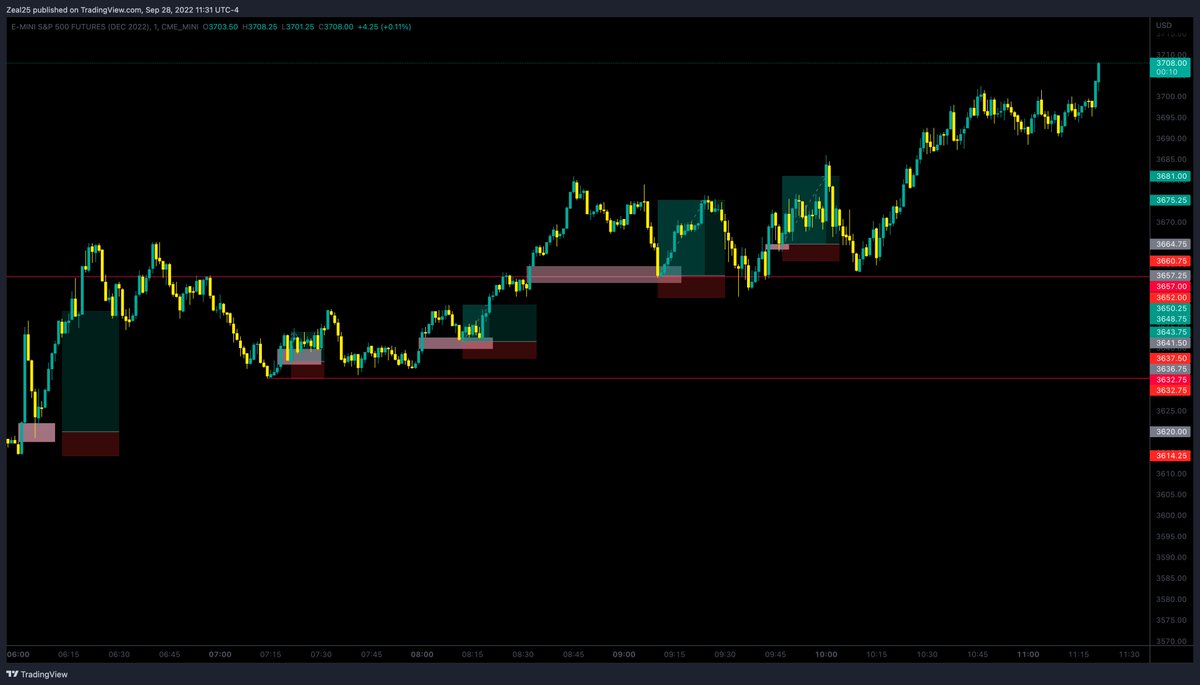1200x685 pixels.
Task: Select the gray 3641.50 price label
Action: [x=1170, y=342]
